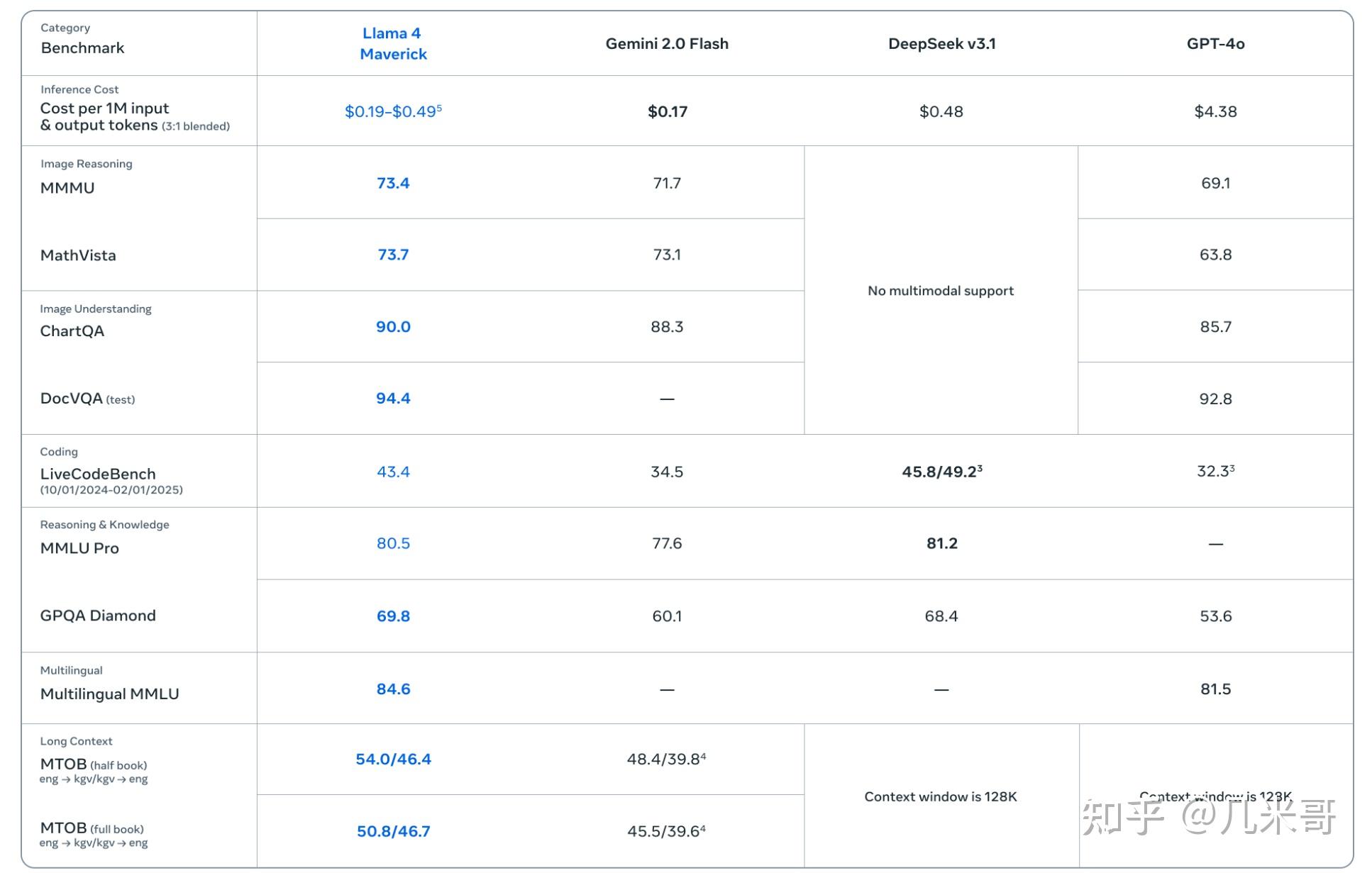Click the LiveCodeBench benchmark label
The image size is (1372, 873).
98,474
